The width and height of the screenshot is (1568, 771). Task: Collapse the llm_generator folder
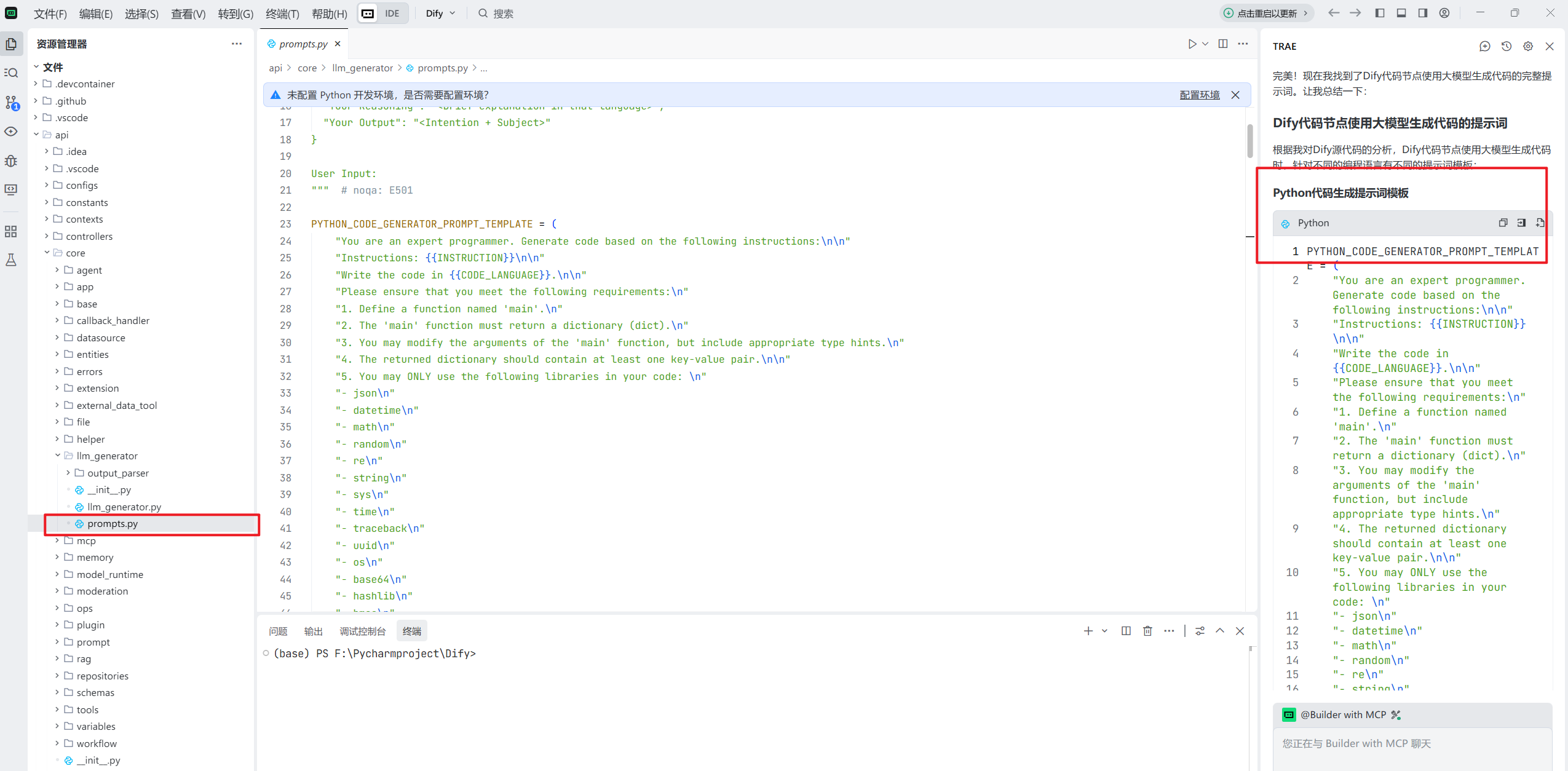pyautogui.click(x=57, y=456)
